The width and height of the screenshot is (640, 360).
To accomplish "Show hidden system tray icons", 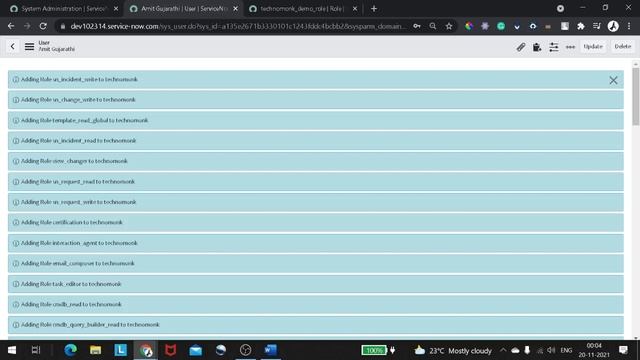I will click(x=503, y=350).
